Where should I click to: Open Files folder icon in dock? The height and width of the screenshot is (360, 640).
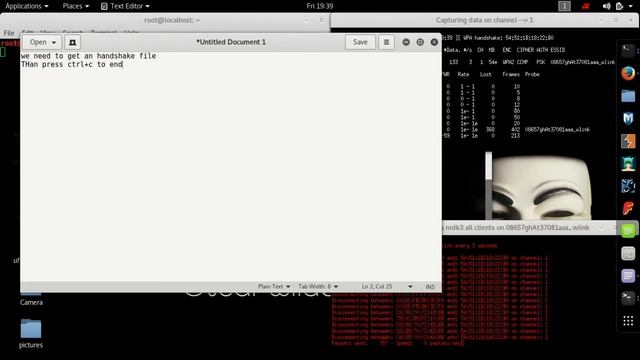click(x=628, y=96)
